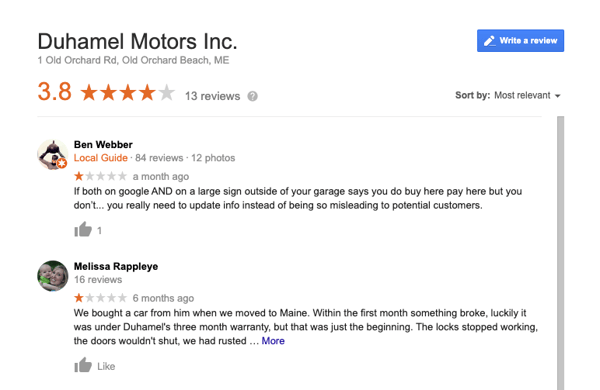Click the 13 reviews count text

212,96
